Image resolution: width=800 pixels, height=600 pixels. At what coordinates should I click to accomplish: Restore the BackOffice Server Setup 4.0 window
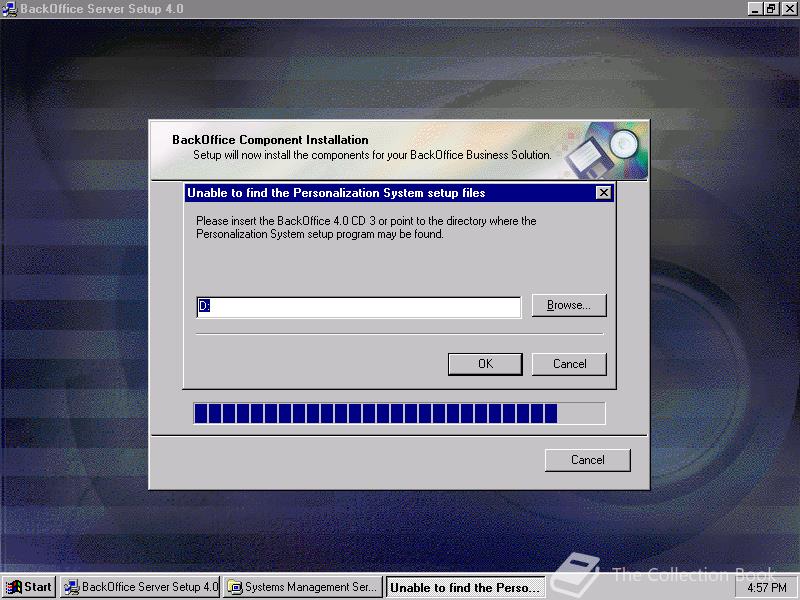coord(770,9)
